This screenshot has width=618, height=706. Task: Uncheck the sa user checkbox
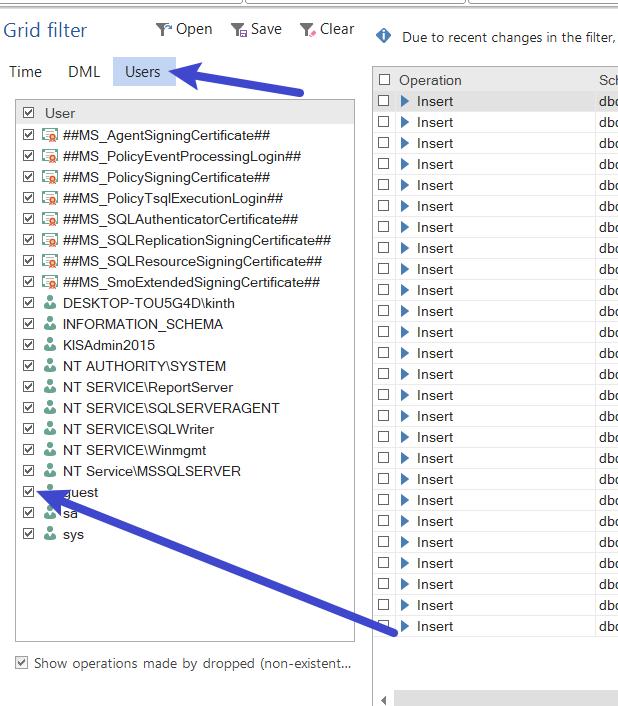point(28,512)
